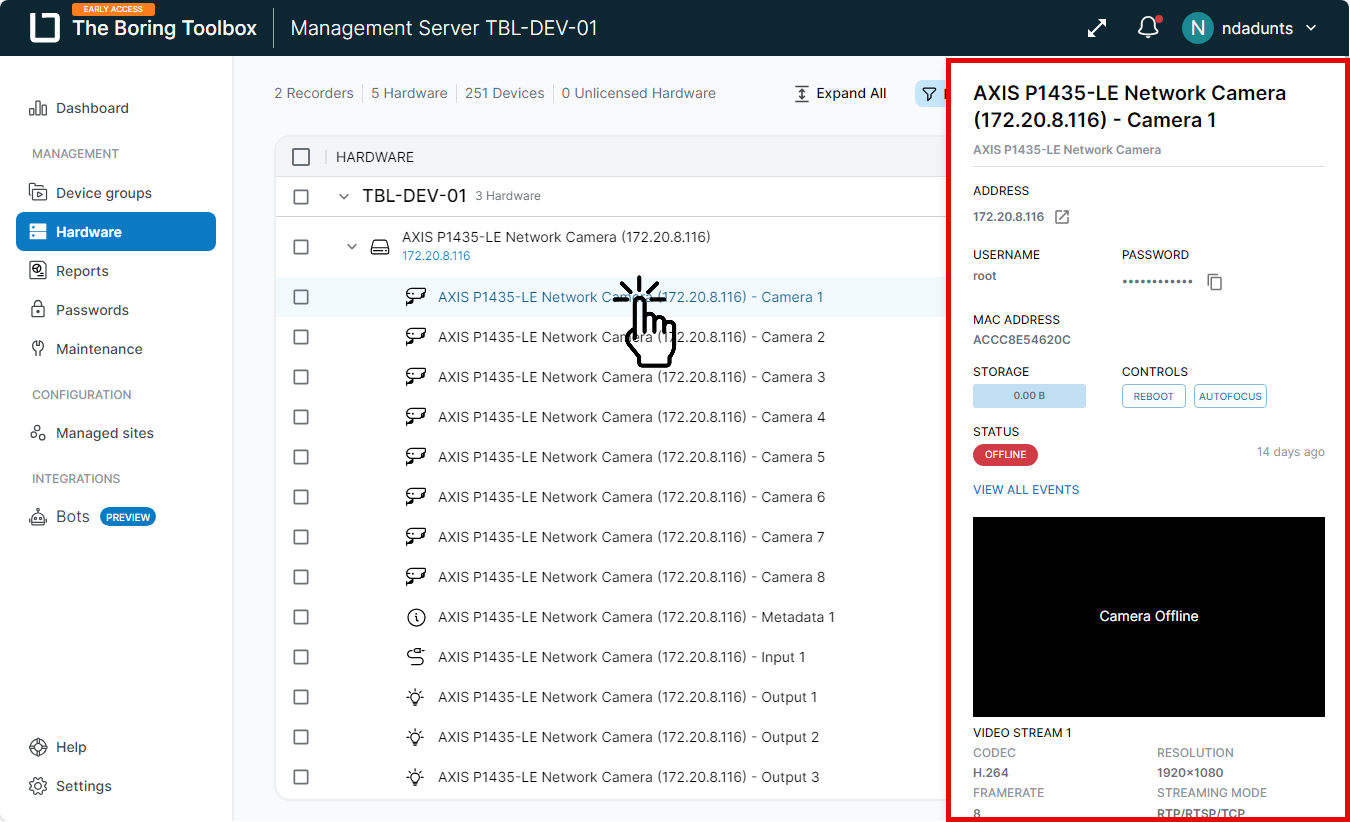The height and width of the screenshot is (822, 1350).
Task: Copy the password icon
Action: tap(1215, 282)
